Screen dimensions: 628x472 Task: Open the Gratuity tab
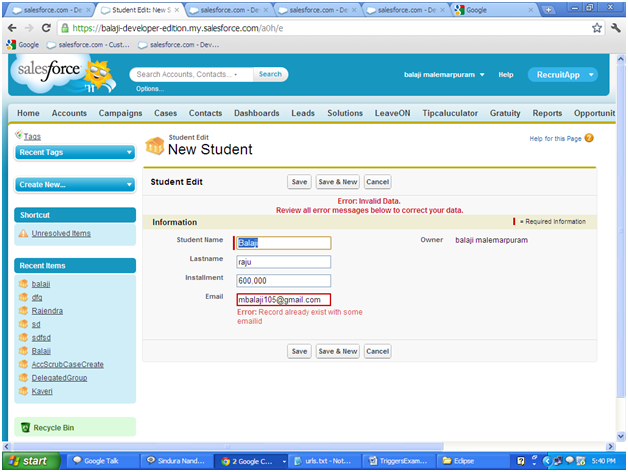[x=505, y=113]
